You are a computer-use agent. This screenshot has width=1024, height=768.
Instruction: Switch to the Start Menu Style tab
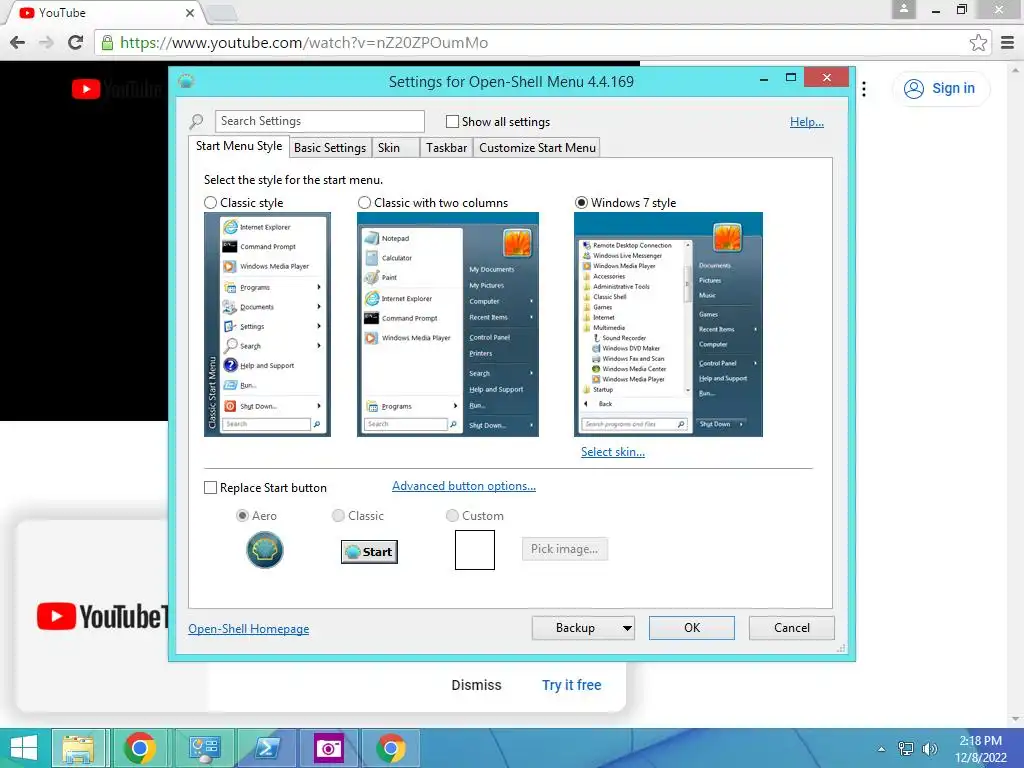click(239, 146)
